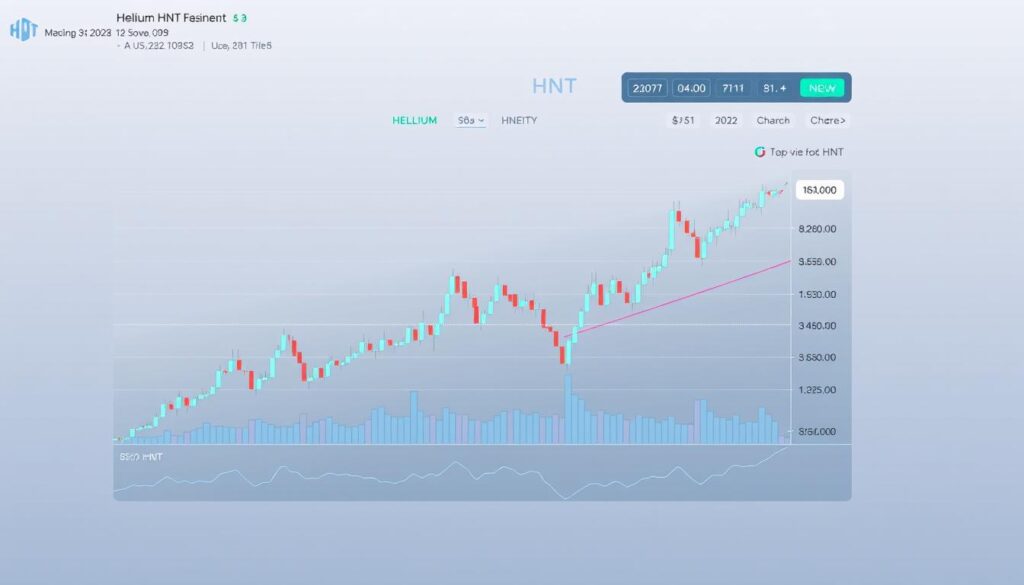Click the 3,850.00 price axis label
This screenshot has height=585, width=1024.
pos(817,358)
